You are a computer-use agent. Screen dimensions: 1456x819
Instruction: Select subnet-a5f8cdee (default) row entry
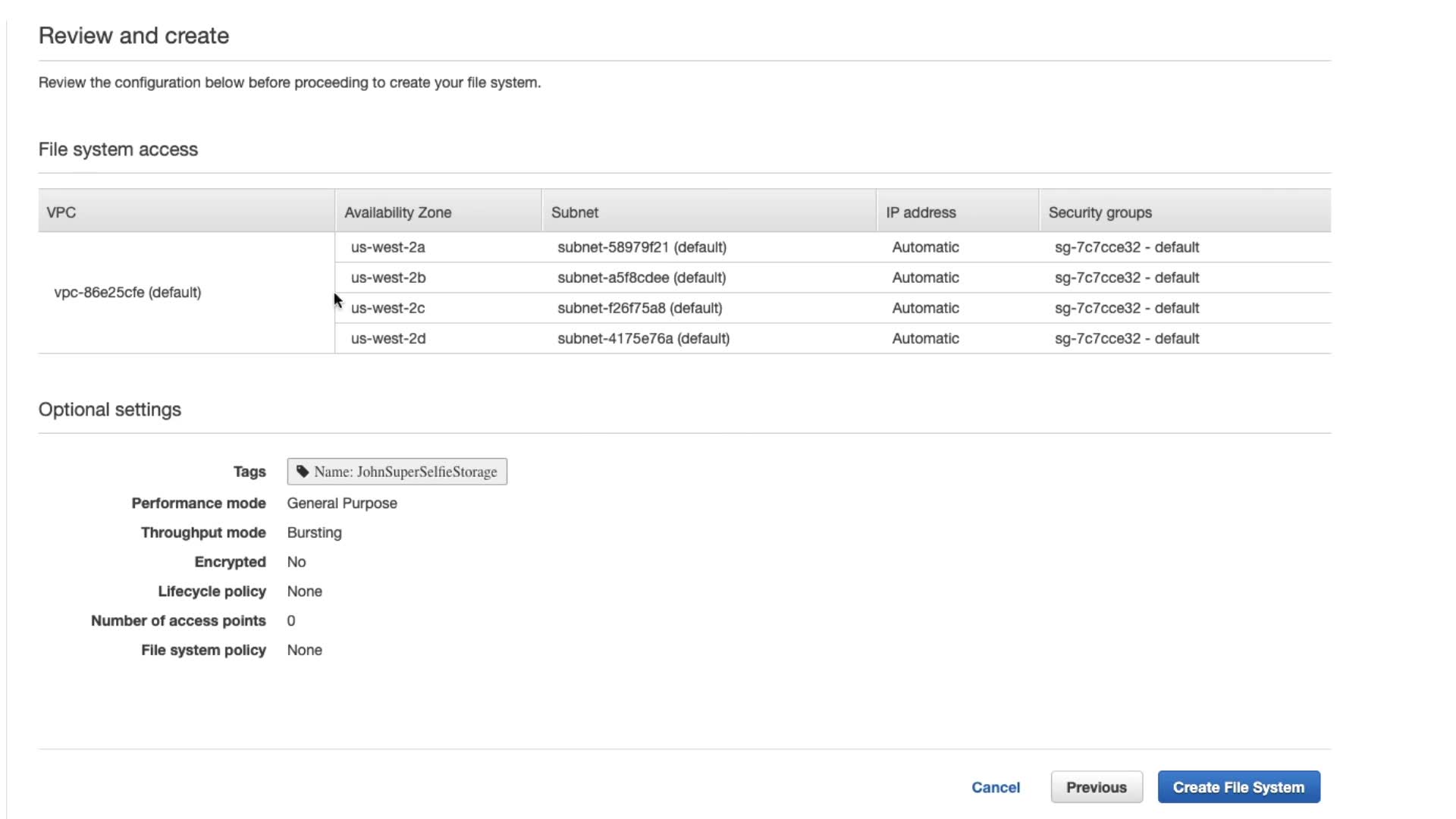(x=642, y=278)
